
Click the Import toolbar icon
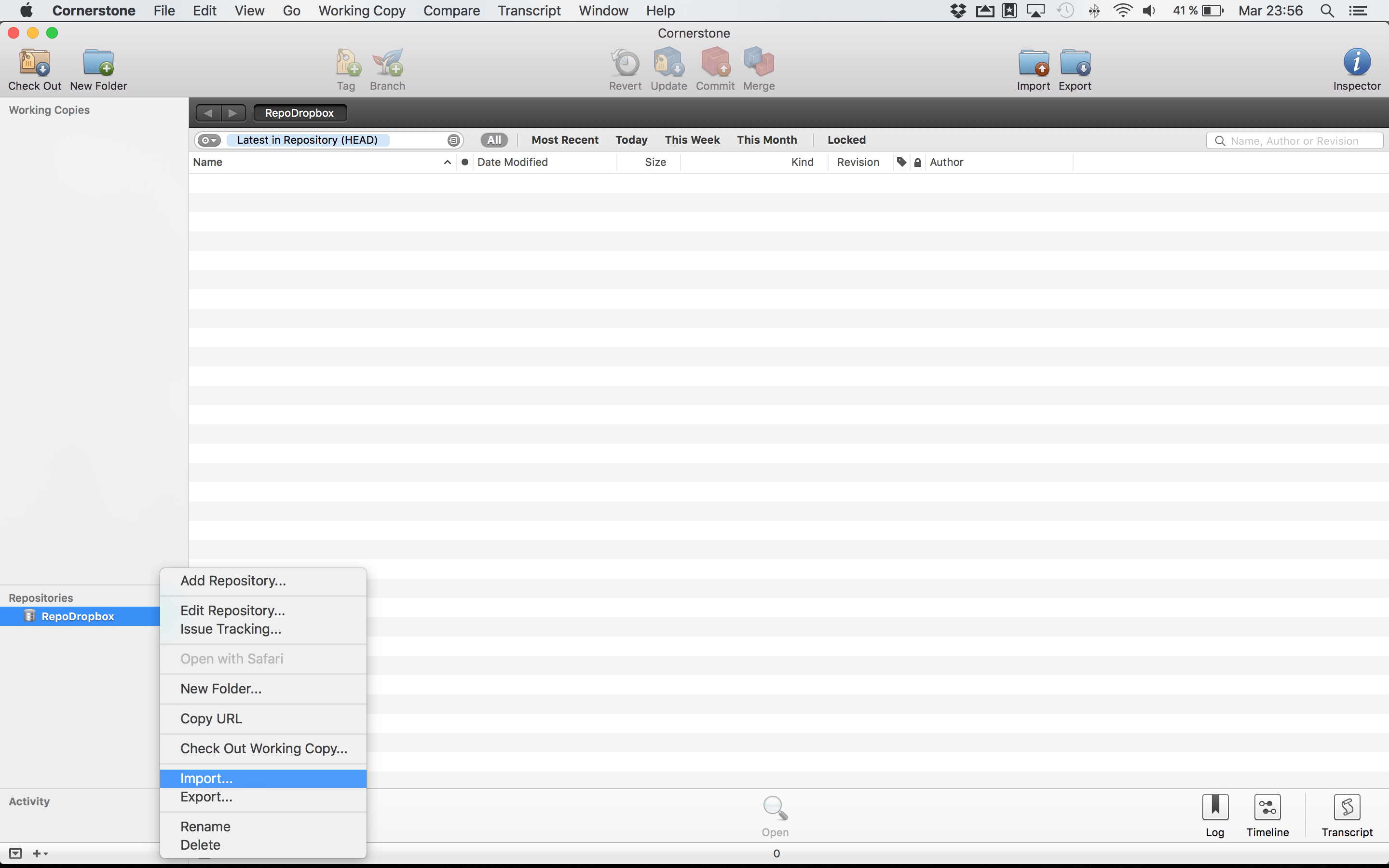[1034, 63]
